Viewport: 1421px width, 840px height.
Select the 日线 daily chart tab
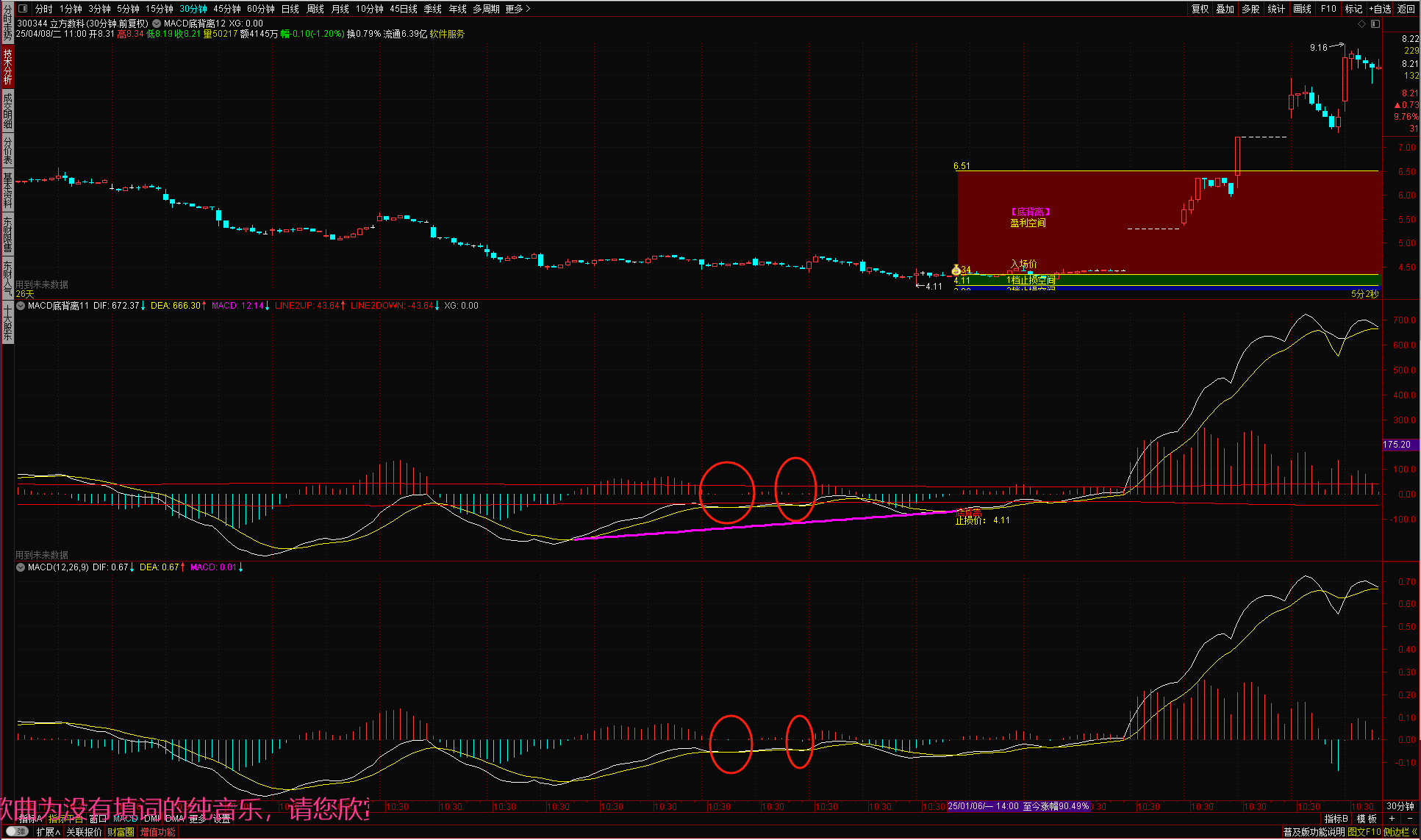tap(290, 9)
